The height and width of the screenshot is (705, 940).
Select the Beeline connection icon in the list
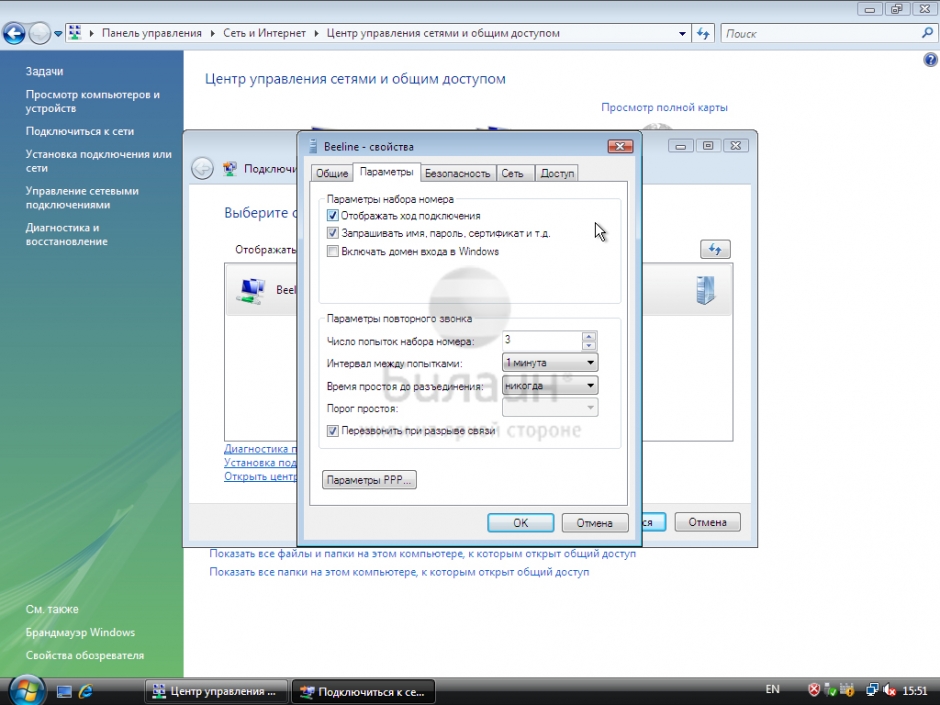point(251,290)
